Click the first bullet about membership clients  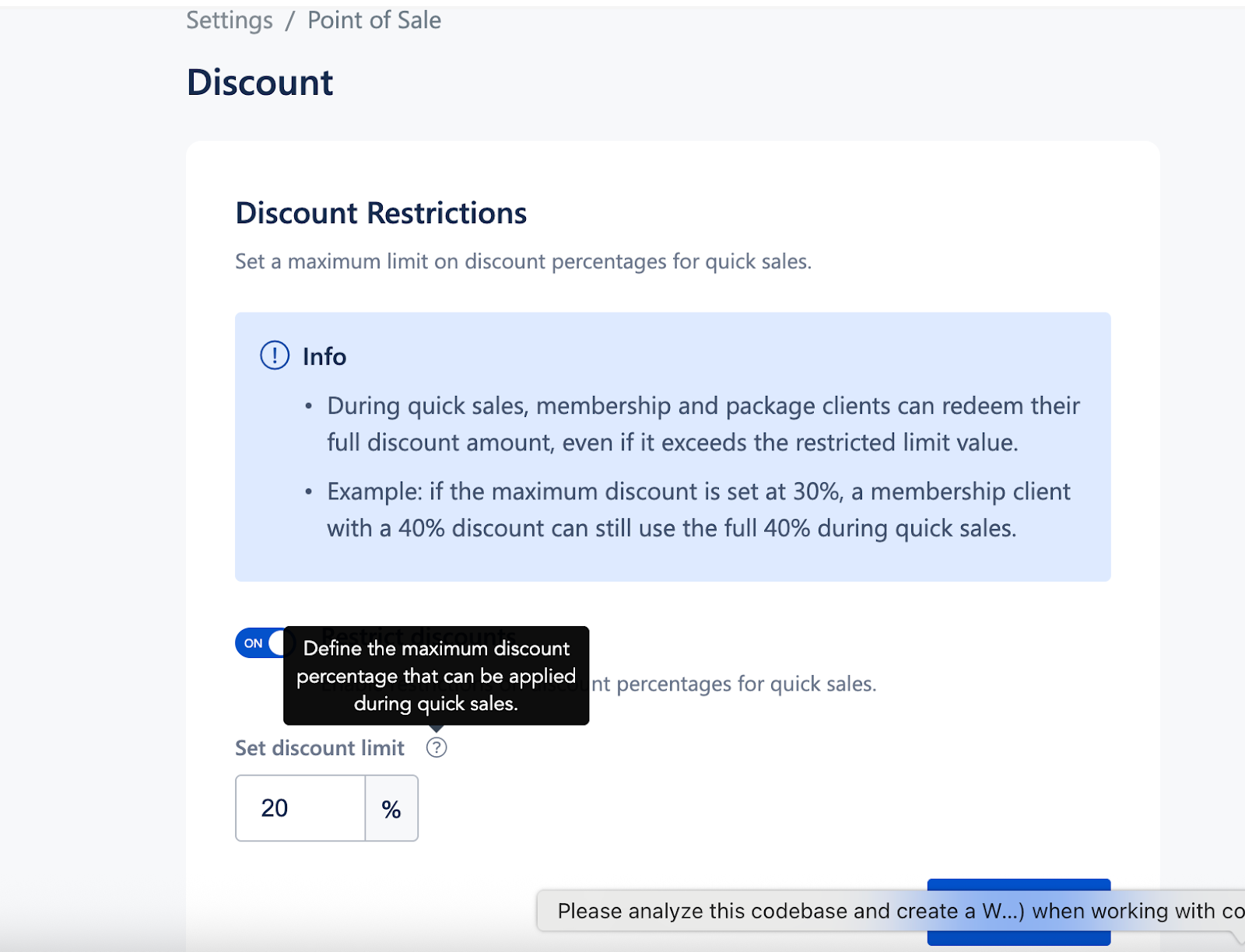coord(700,424)
